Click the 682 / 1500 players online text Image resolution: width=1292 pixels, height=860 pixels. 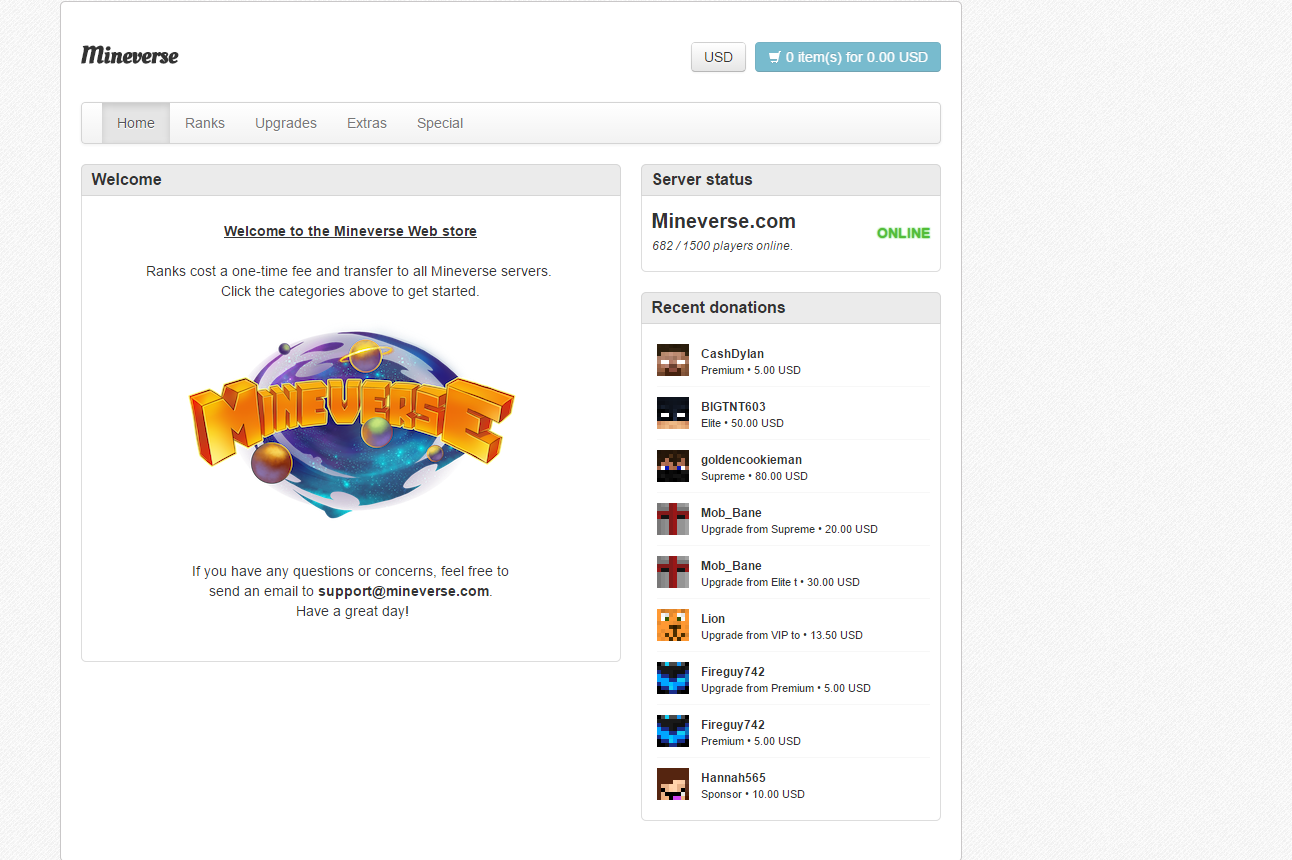tap(722, 246)
